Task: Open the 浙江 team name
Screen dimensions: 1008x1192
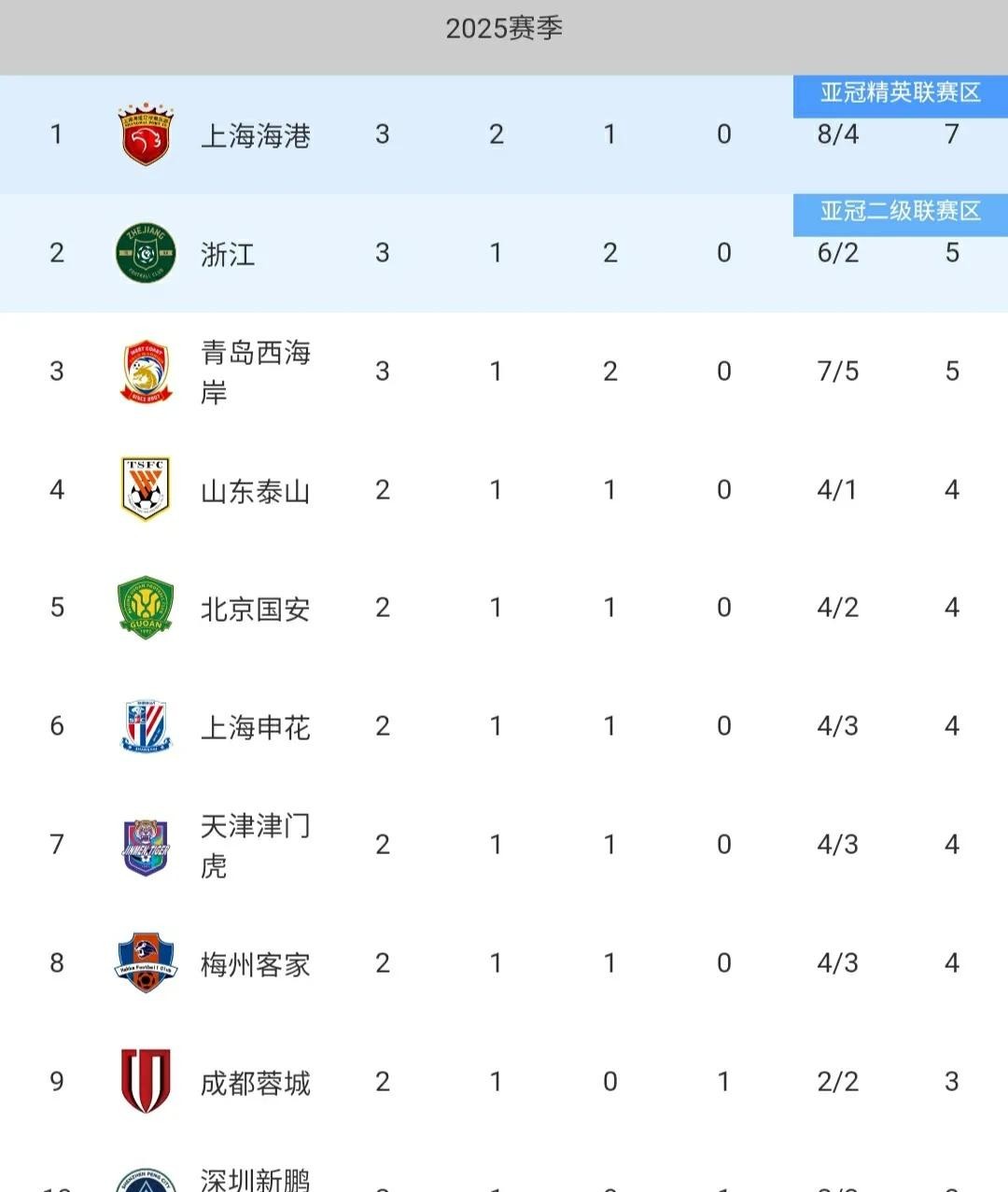Action: (x=228, y=254)
